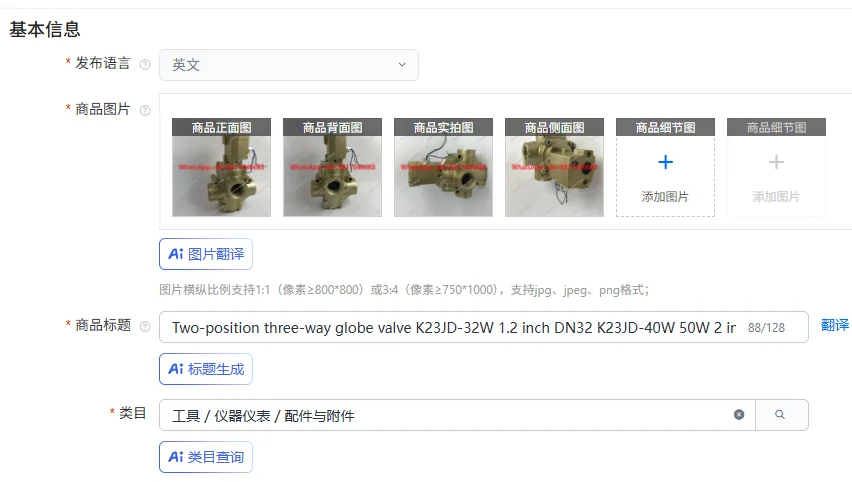Select the 商品实拍图 thumbnail
Viewport: 852px width, 482px height.
443,167
